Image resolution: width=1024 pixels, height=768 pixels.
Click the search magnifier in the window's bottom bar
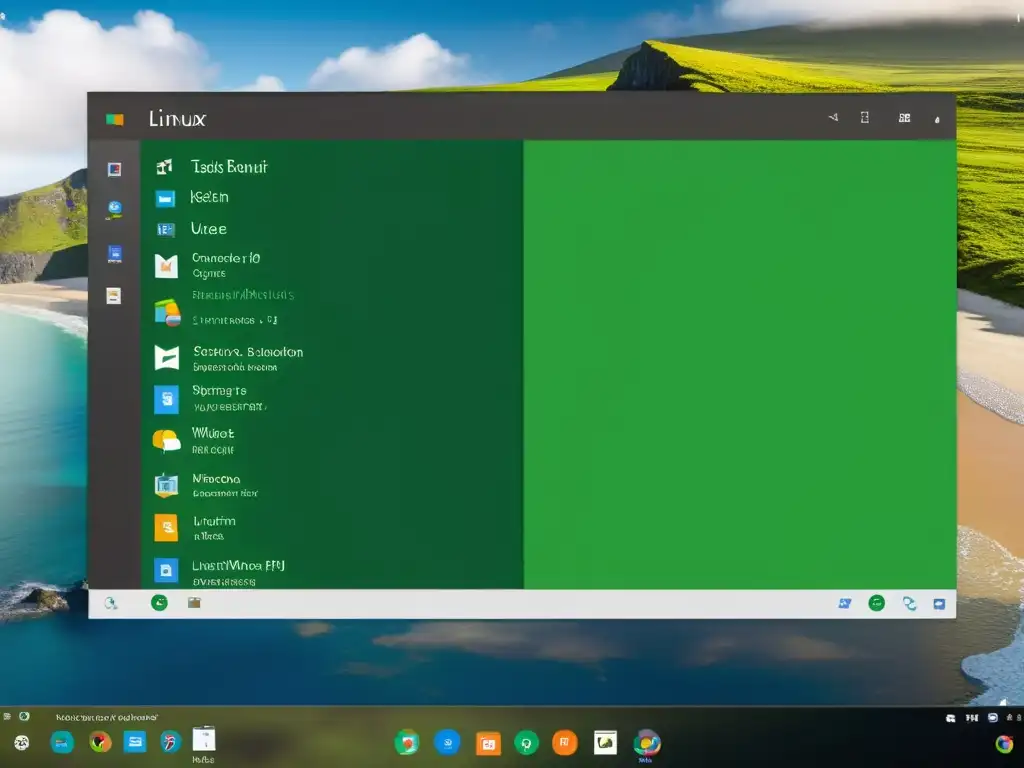111,603
